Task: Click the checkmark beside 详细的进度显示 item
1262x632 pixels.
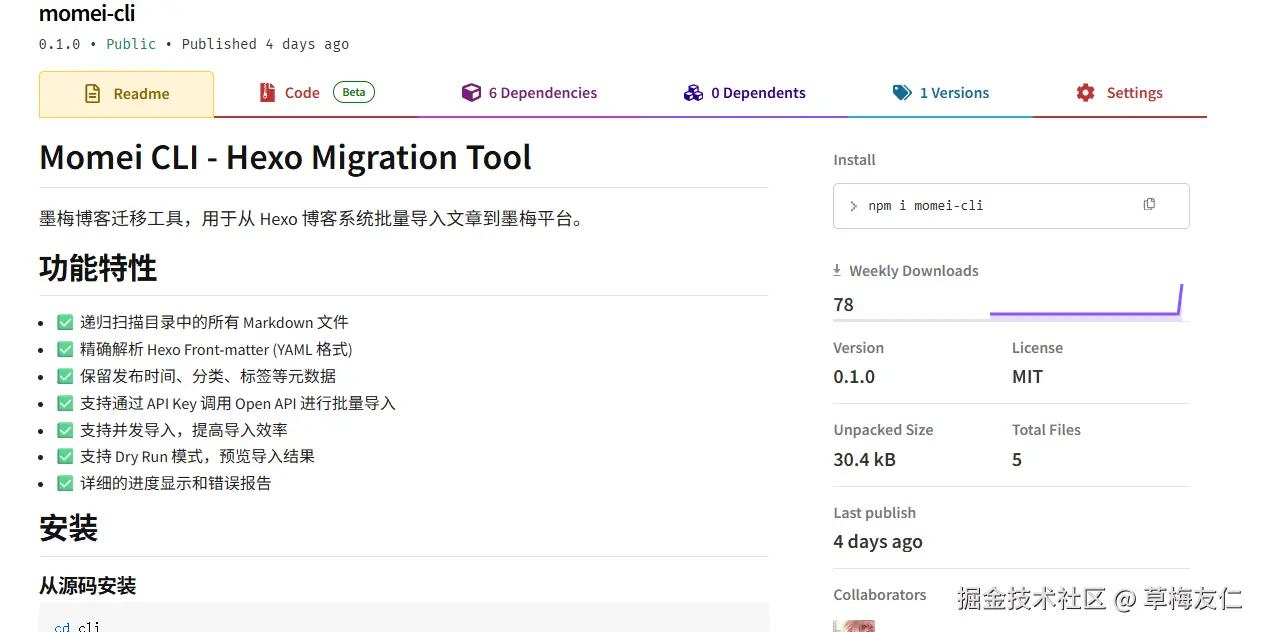Action: (65, 483)
